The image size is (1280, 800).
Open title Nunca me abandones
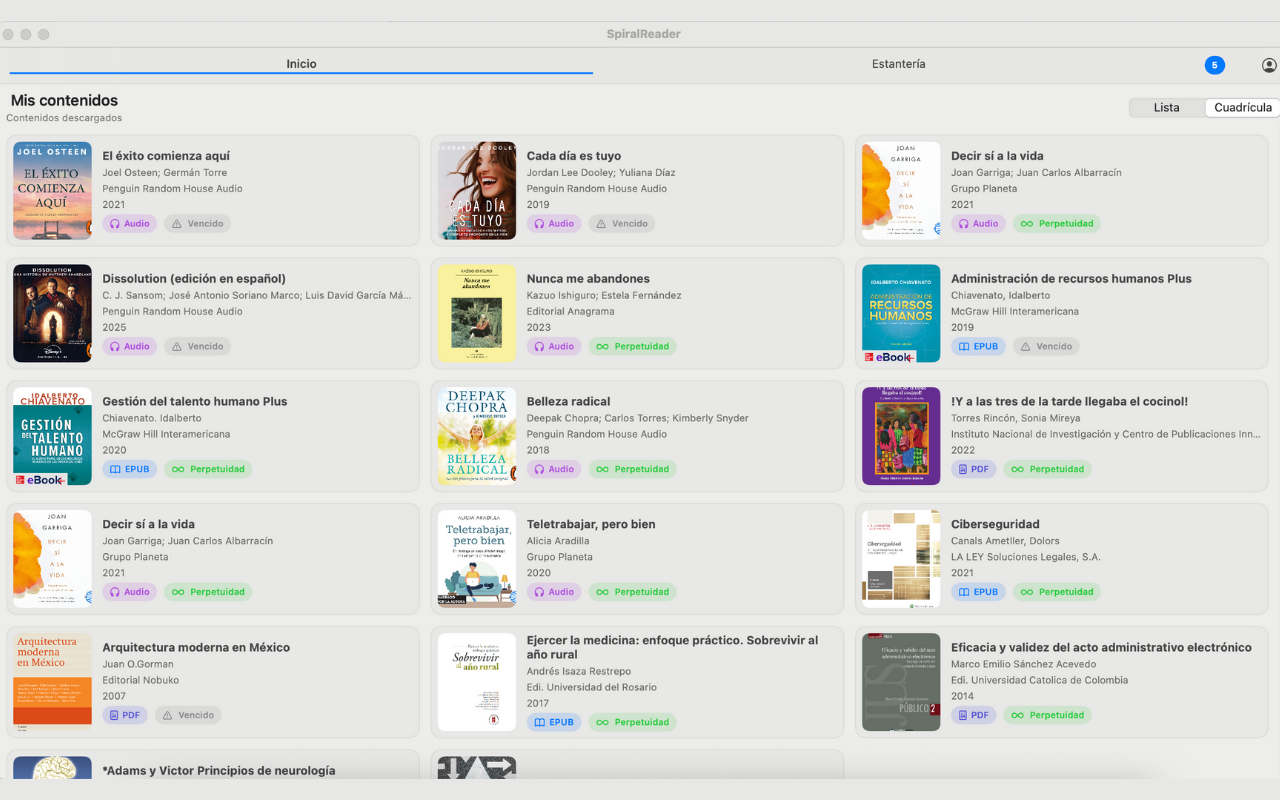click(x=588, y=279)
